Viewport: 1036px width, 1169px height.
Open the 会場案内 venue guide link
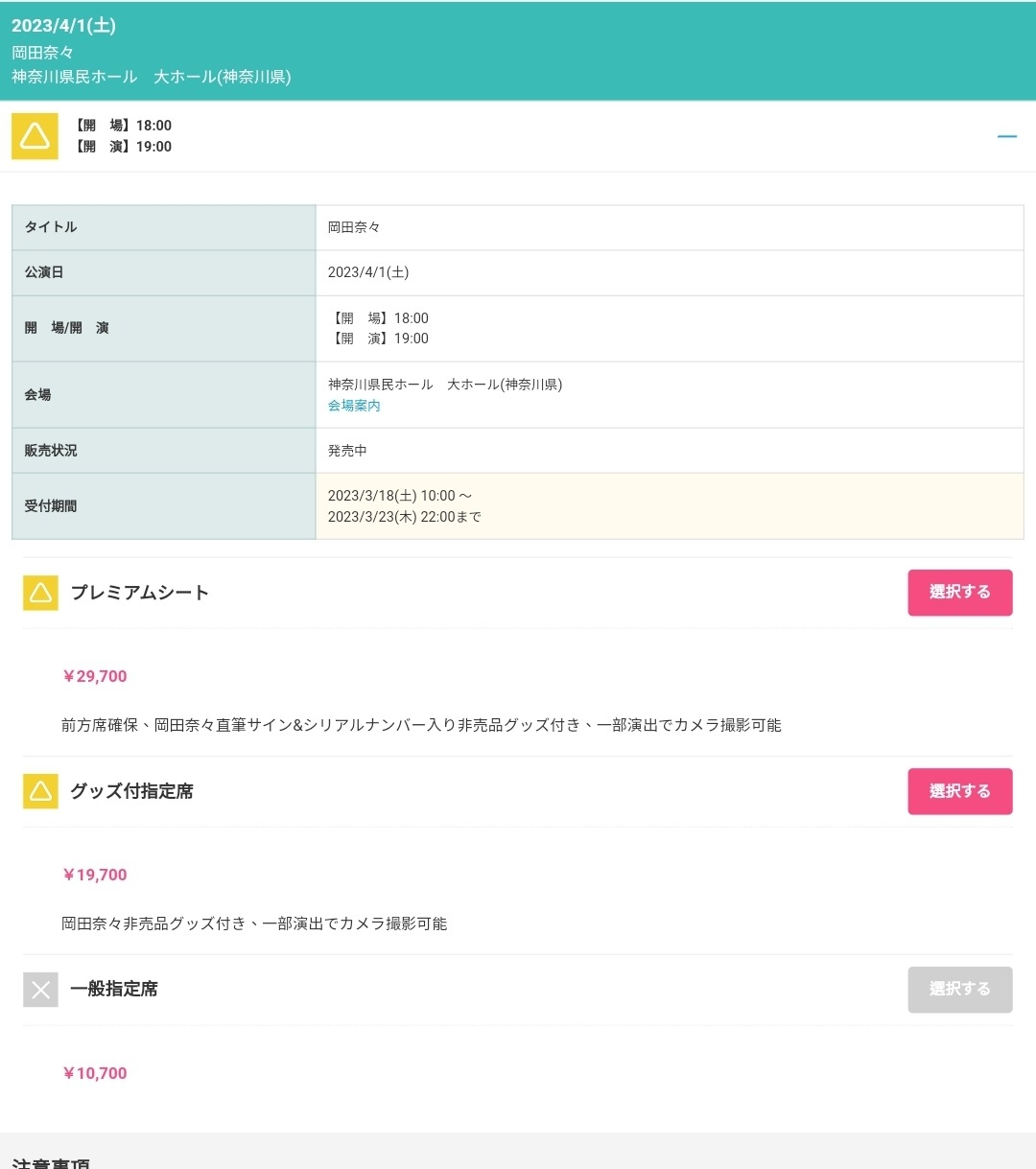pos(354,406)
